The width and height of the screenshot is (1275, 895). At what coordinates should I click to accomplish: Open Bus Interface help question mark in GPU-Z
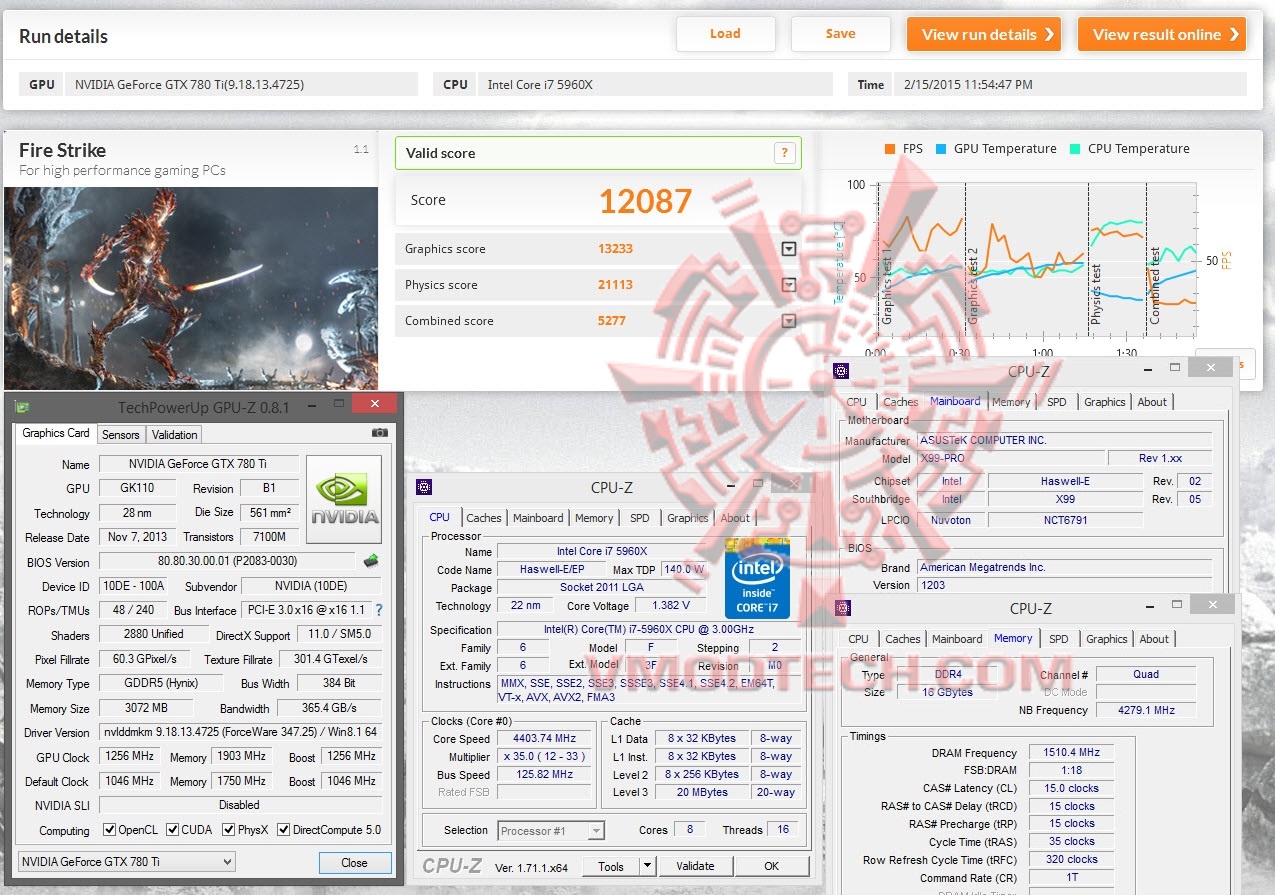click(377, 610)
